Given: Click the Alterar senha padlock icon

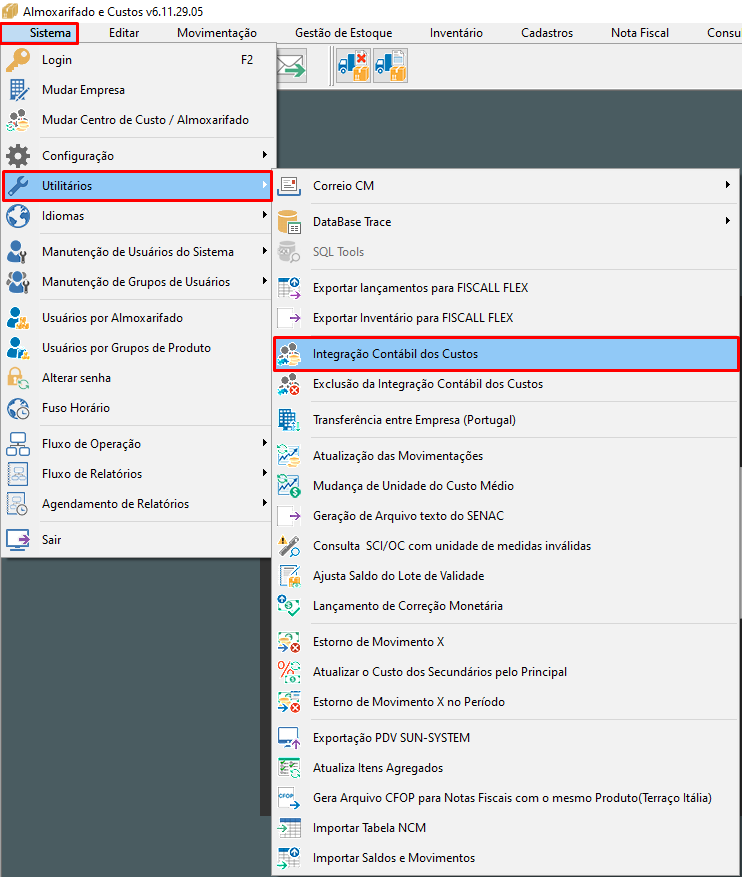Looking at the screenshot, I should click(18, 378).
